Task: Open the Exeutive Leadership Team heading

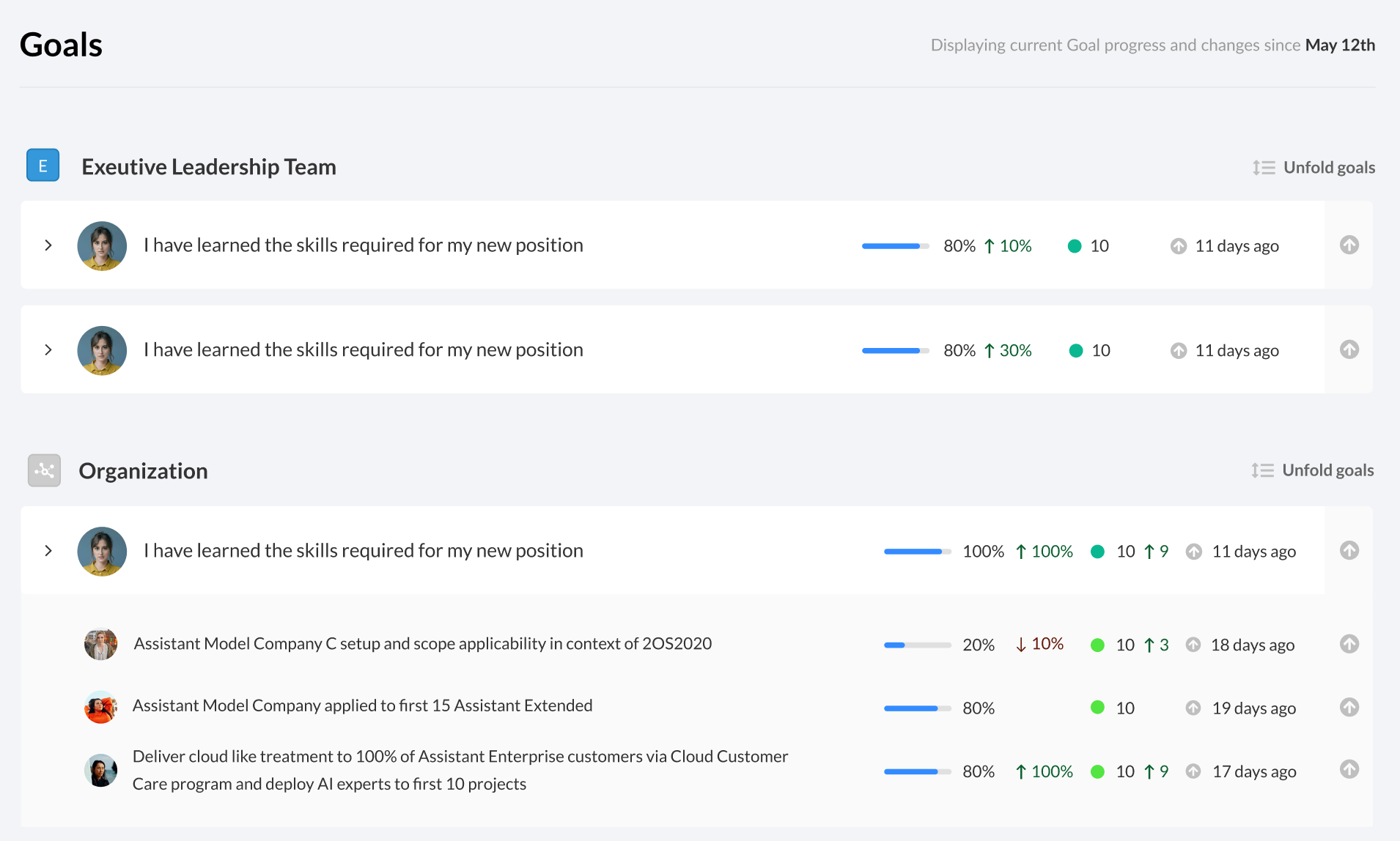Action: coord(209,167)
